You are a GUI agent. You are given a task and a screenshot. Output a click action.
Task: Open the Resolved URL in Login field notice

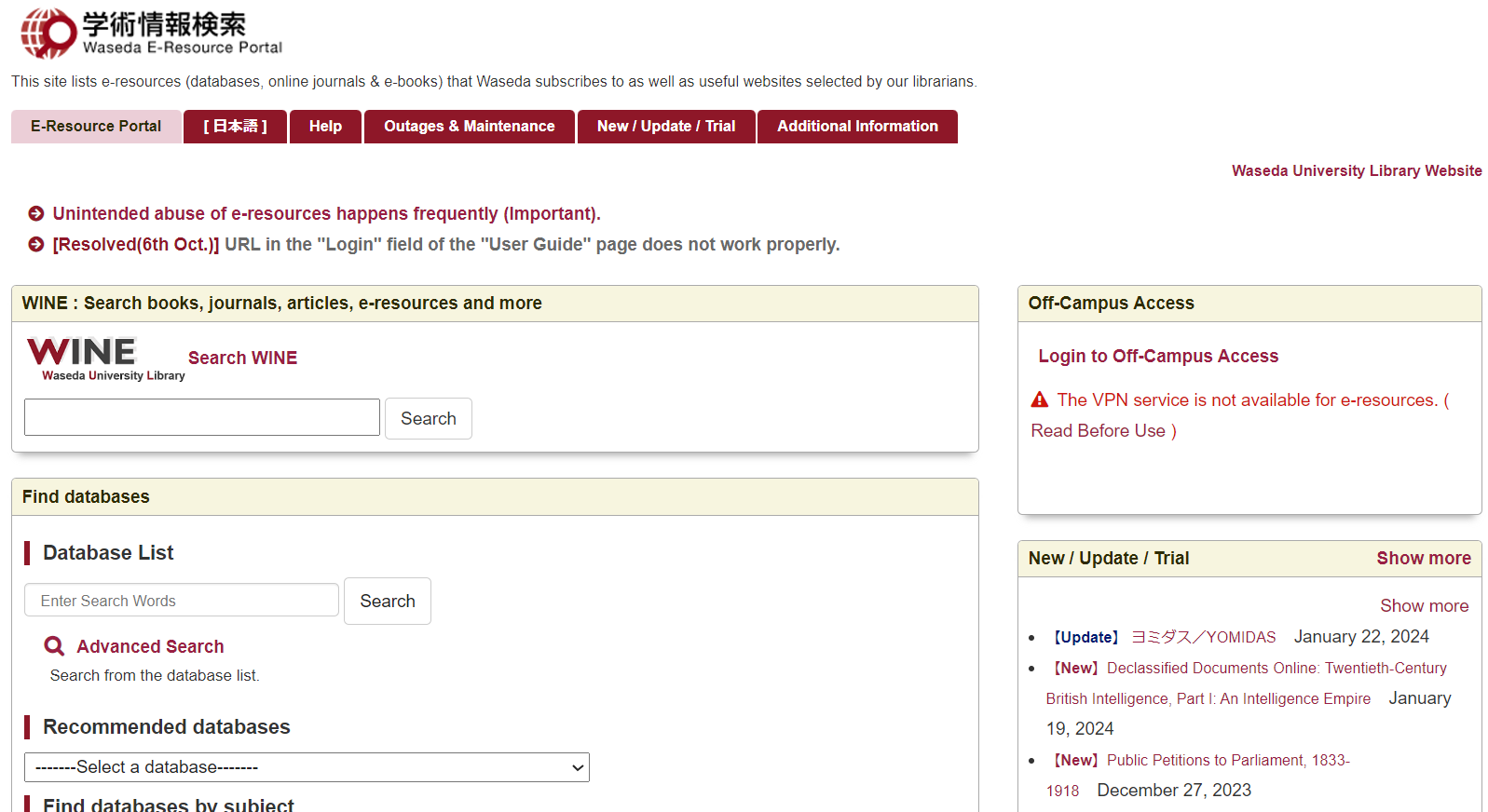pos(445,245)
